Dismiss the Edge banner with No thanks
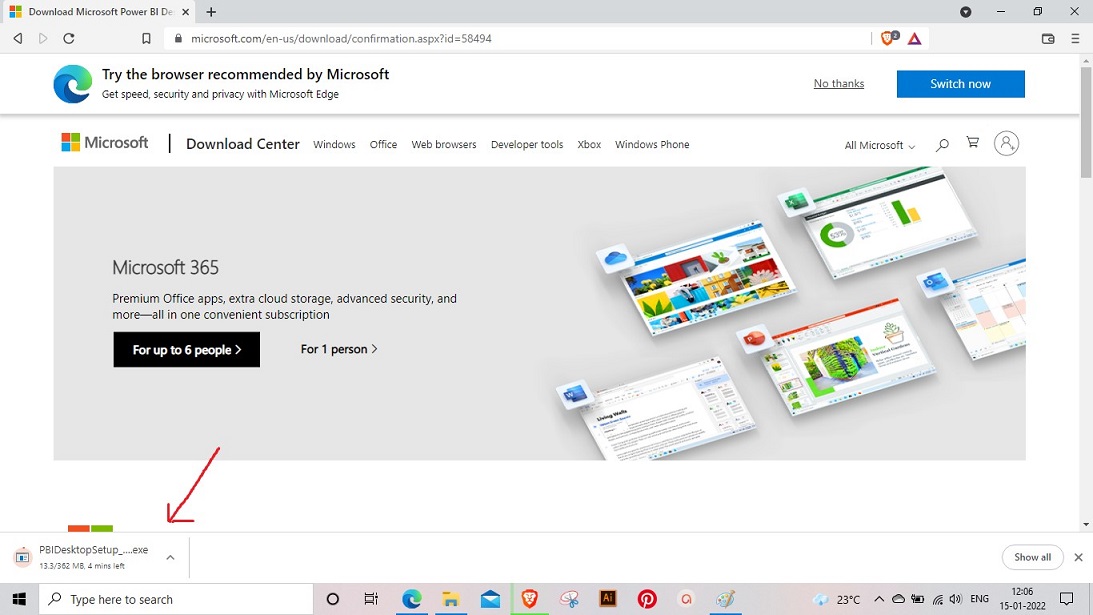The height and width of the screenshot is (615, 1093). [839, 84]
